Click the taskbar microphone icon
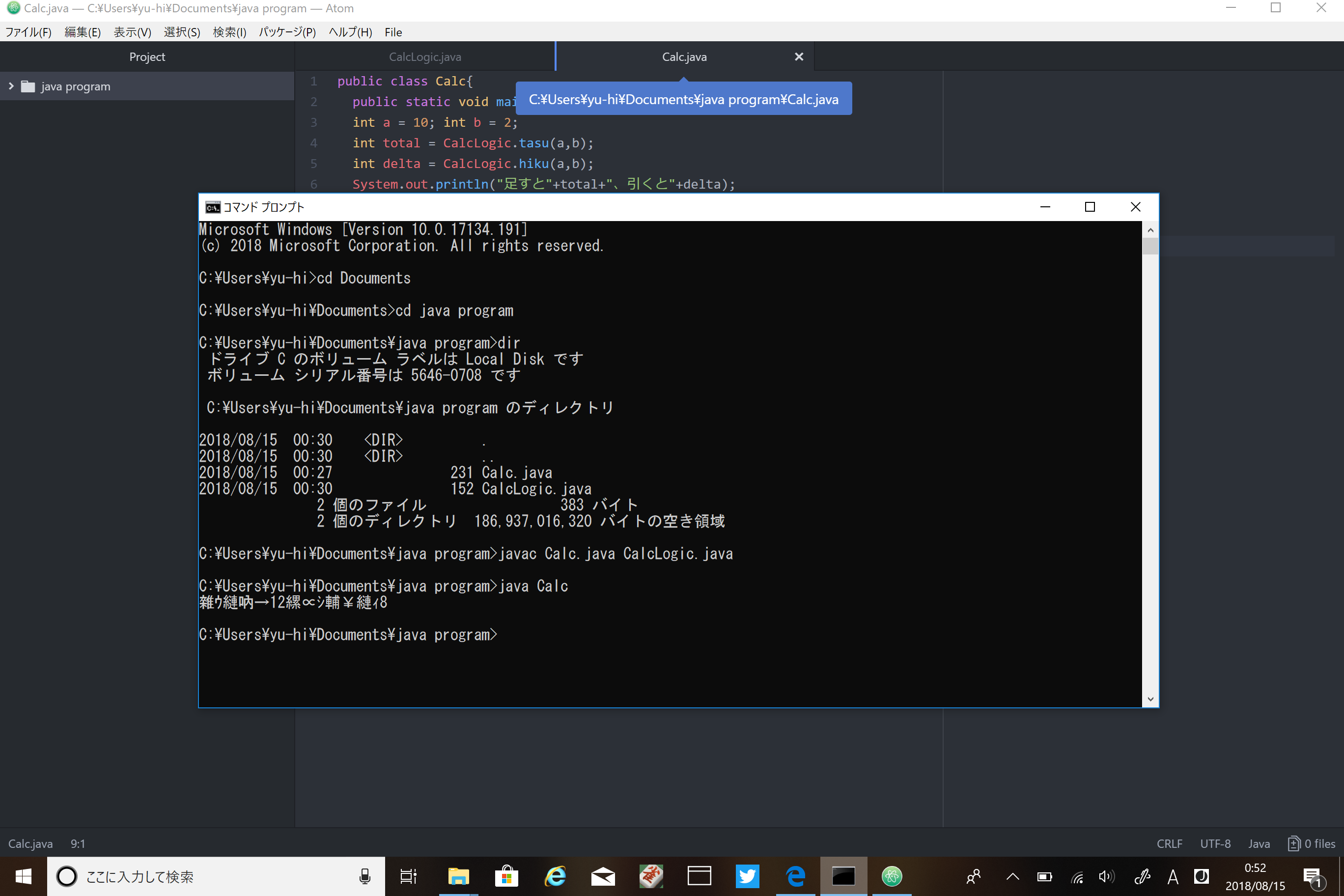The image size is (1344, 896). tap(364, 876)
